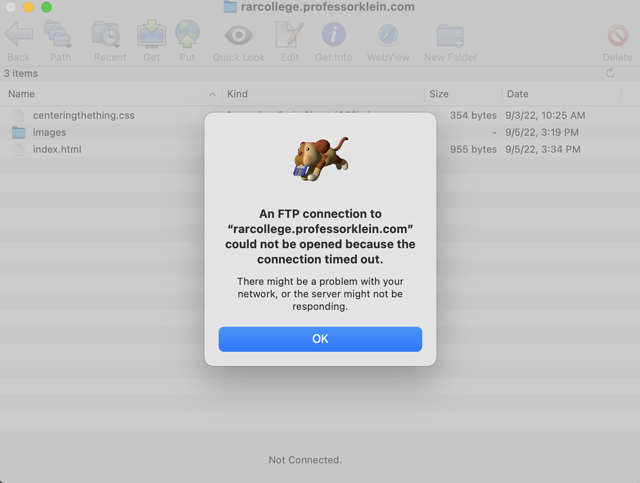The height and width of the screenshot is (483, 640).
Task: Open WebView compass icon
Action: [388, 35]
